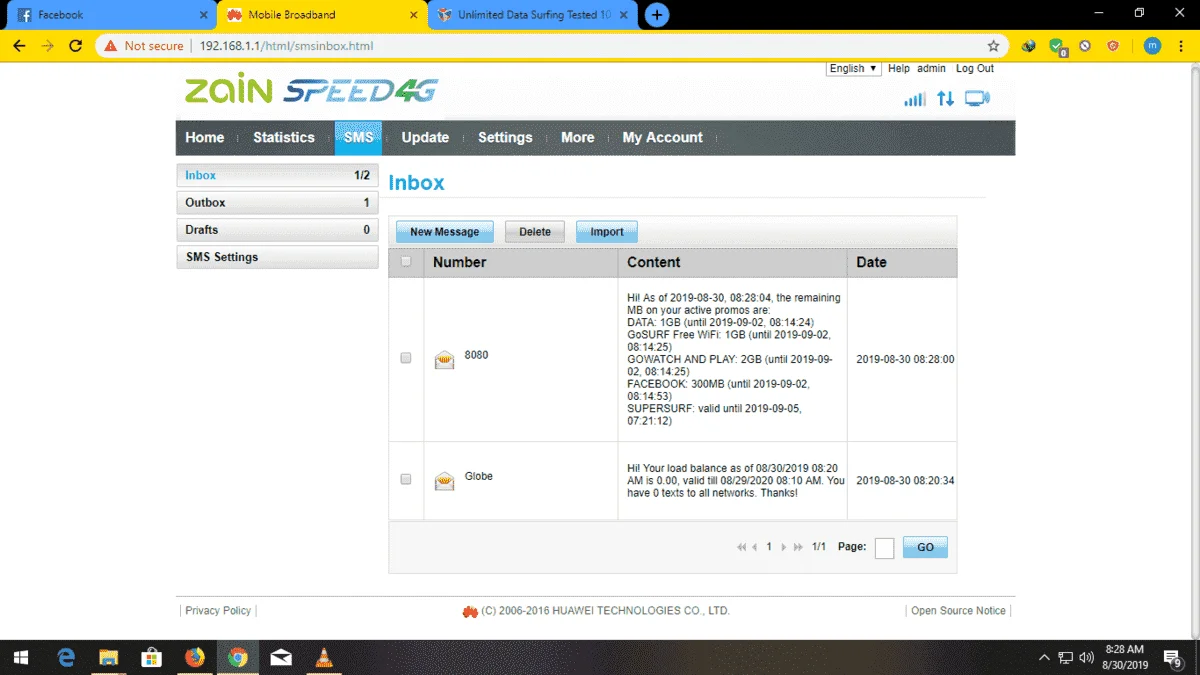
Task: Click the Chrome profile avatar icon
Action: [x=1152, y=46]
